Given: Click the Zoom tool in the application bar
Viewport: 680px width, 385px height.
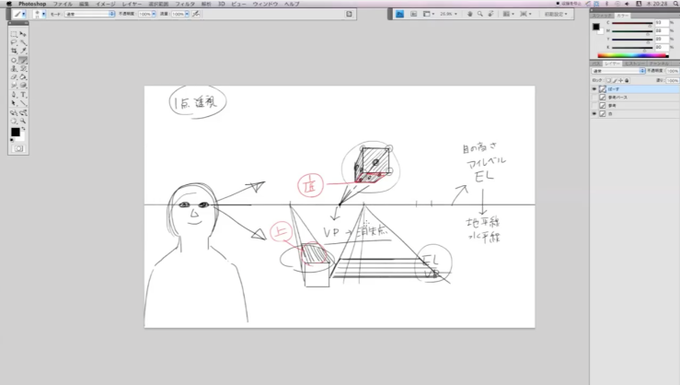Looking at the screenshot, I should click(480, 14).
